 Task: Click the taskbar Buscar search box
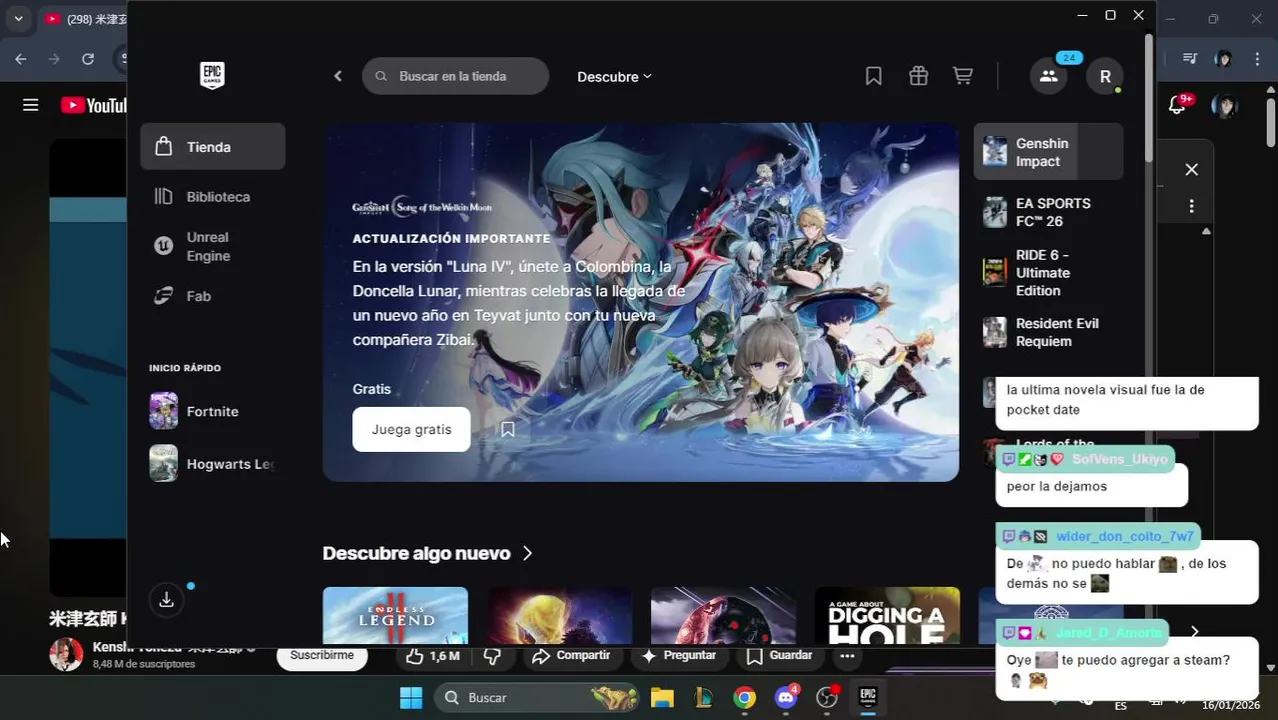click(x=536, y=697)
